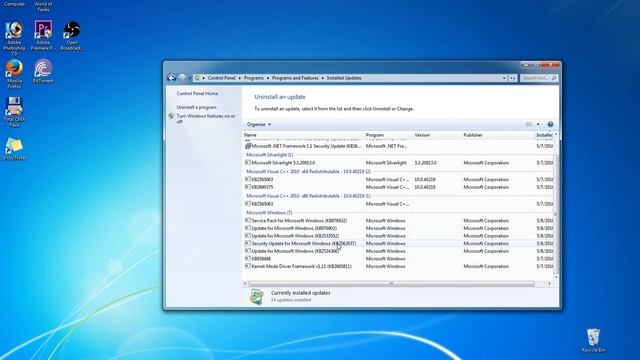640x360 pixels.
Task: Select Kernel-Mode Driver Framework v1.11 (KB2685811)
Action: click(x=398, y=266)
